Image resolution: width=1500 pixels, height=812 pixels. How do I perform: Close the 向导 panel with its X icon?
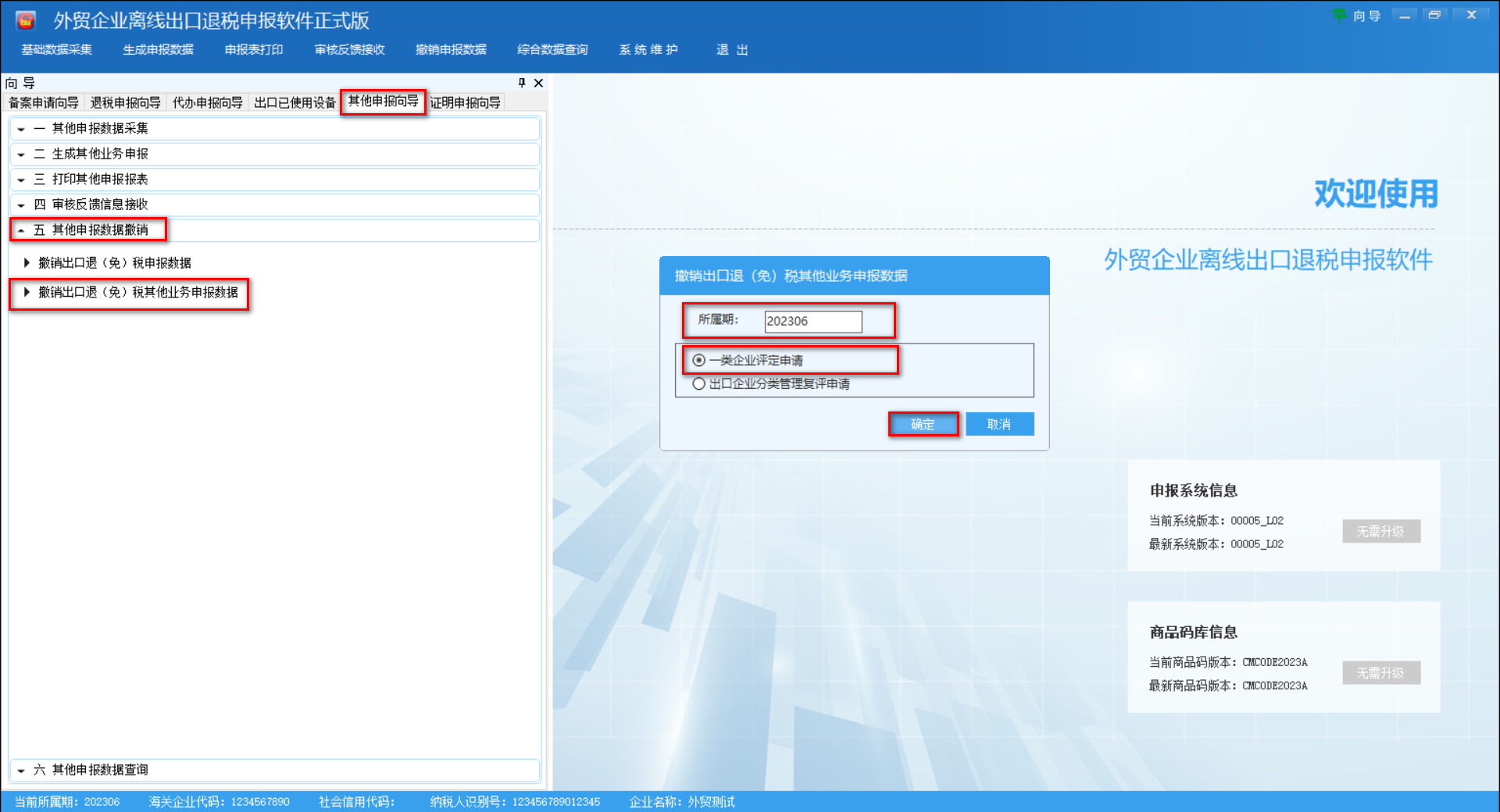[537, 83]
